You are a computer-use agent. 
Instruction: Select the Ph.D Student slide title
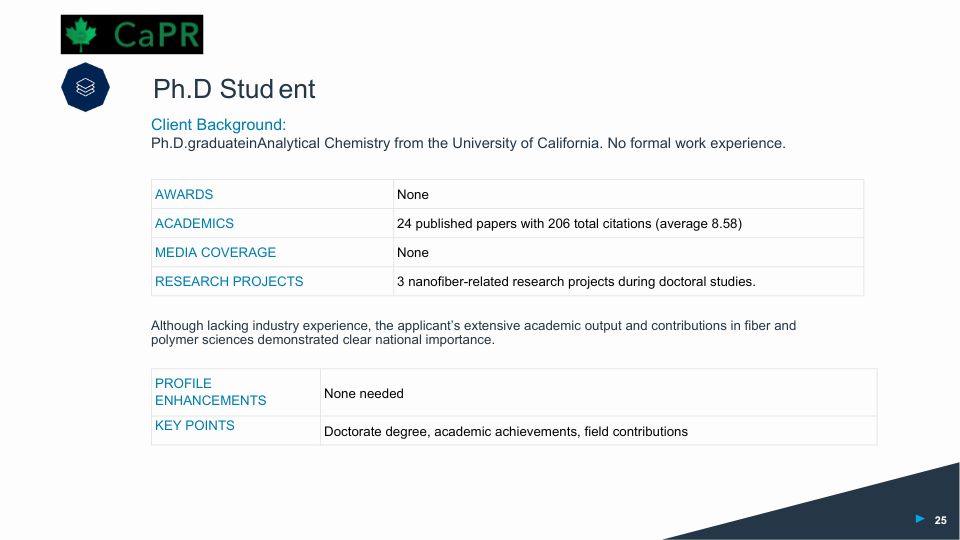click(234, 89)
